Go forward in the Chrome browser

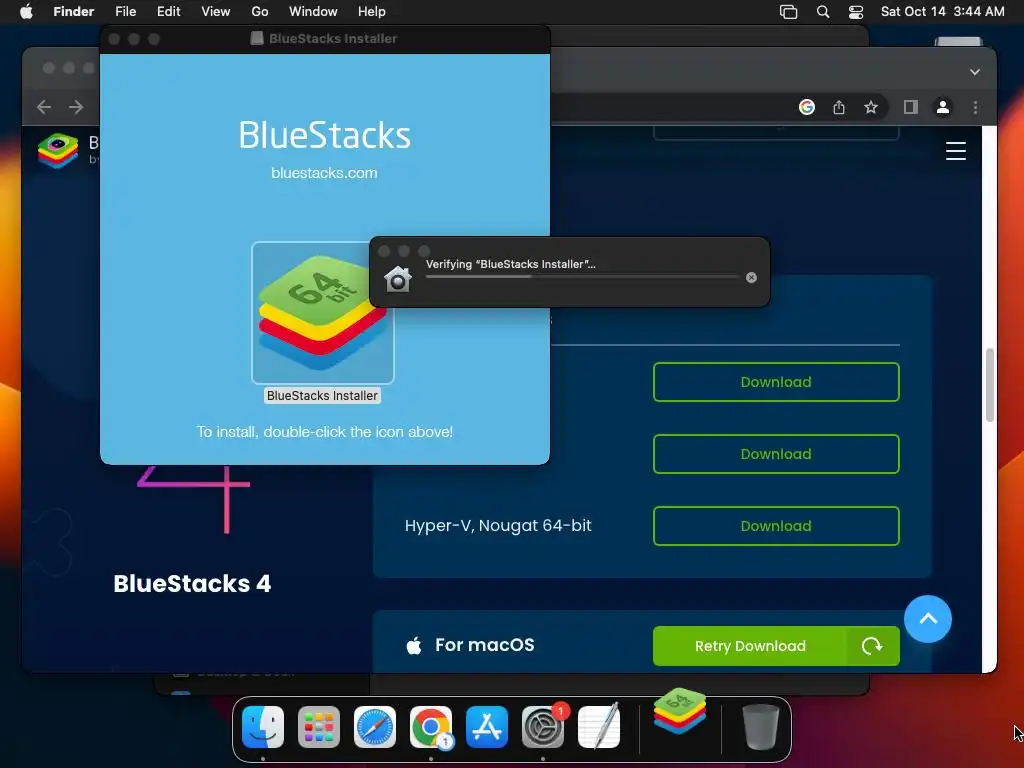coord(76,107)
